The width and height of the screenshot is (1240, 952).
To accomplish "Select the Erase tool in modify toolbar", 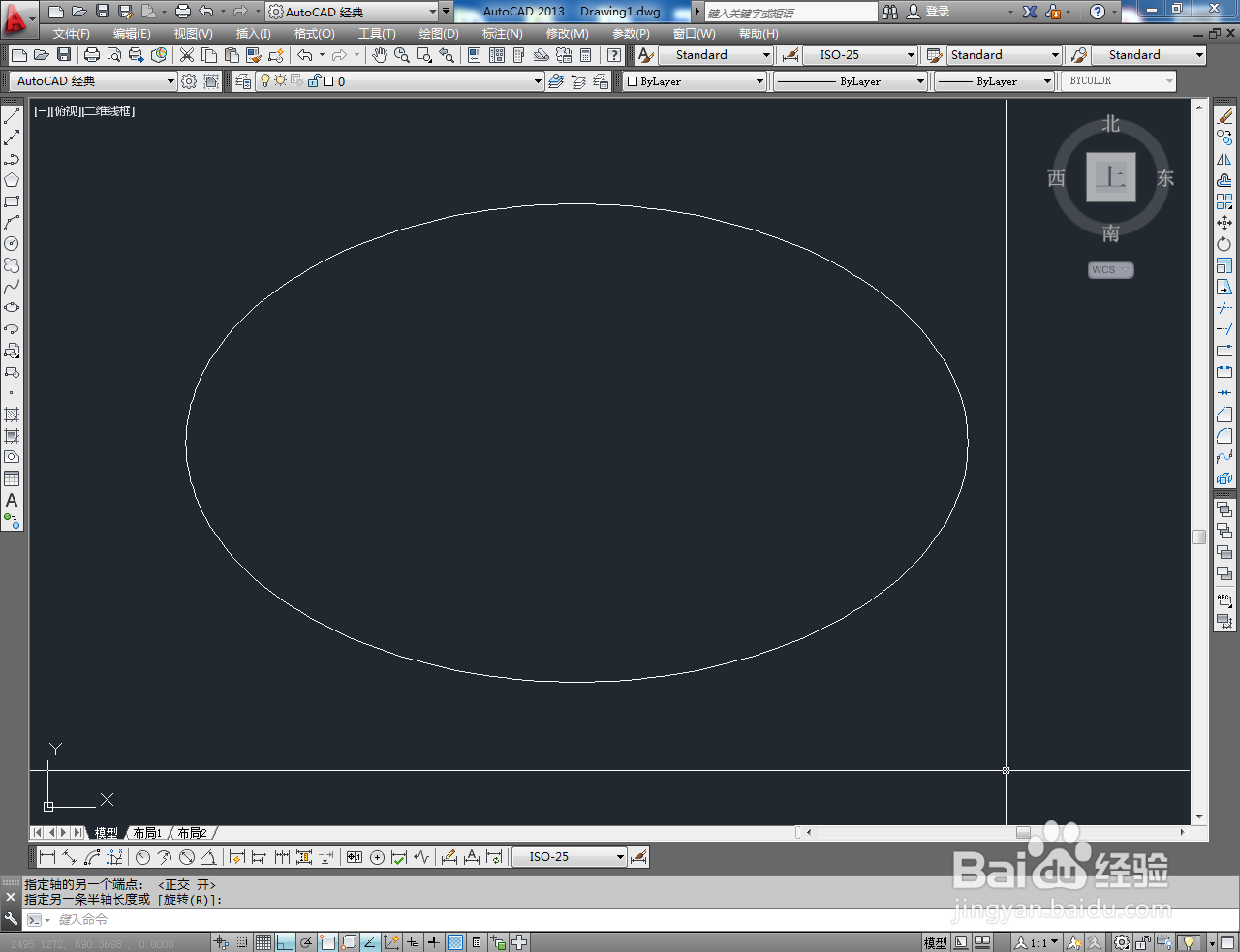I will click(x=1224, y=116).
